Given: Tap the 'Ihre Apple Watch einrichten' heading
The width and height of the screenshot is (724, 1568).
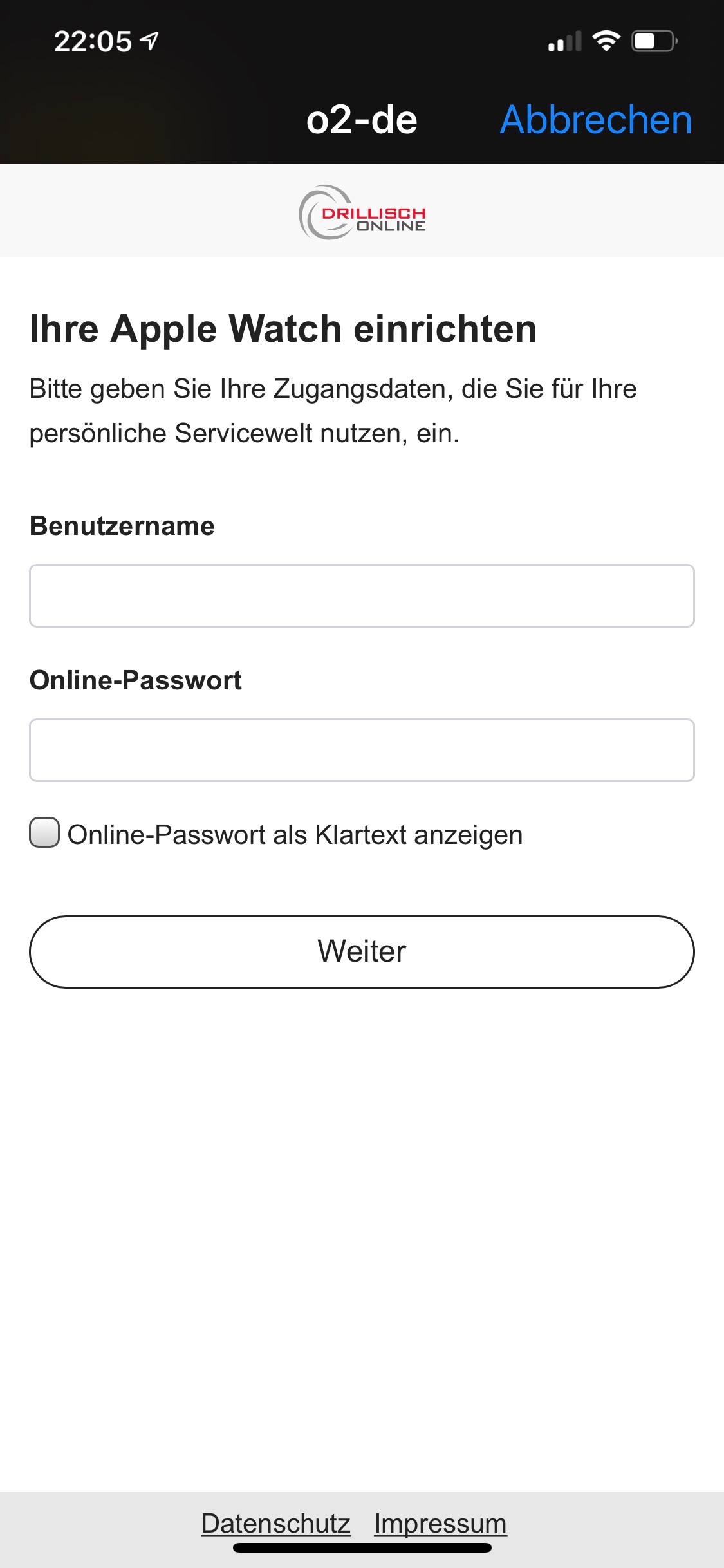Looking at the screenshot, I should pyautogui.click(x=283, y=329).
